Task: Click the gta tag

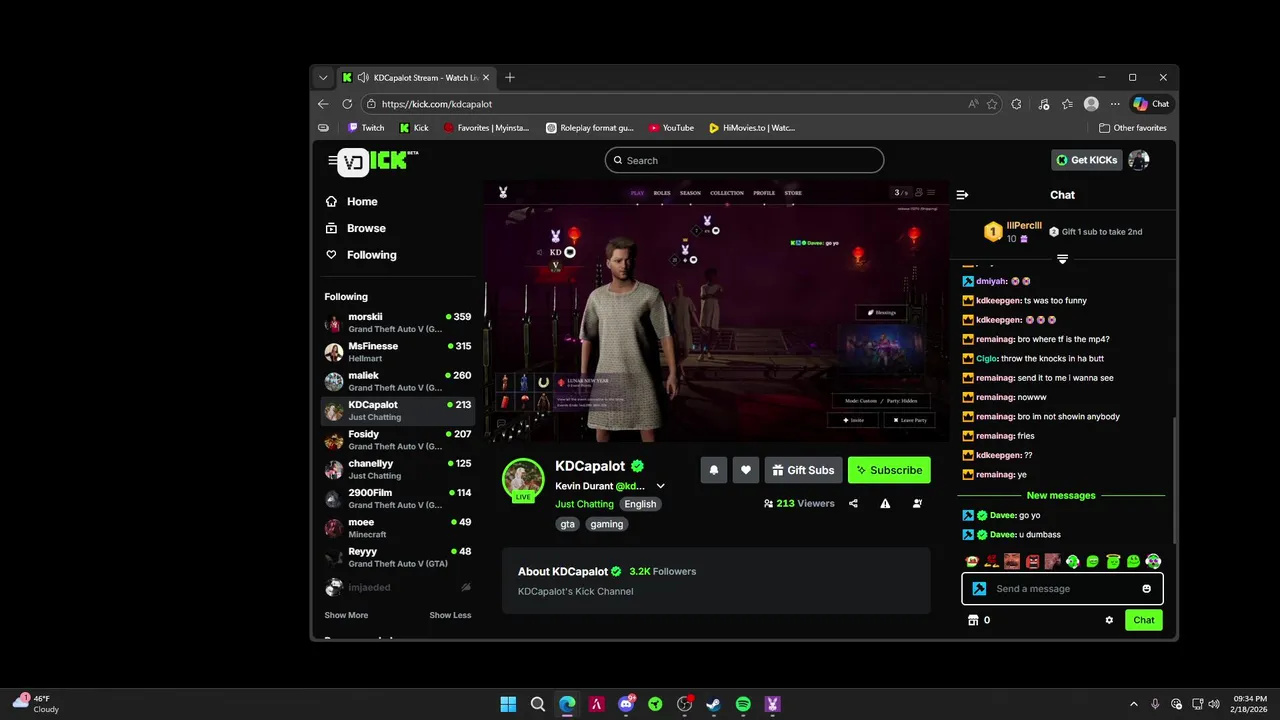Action: click(568, 524)
